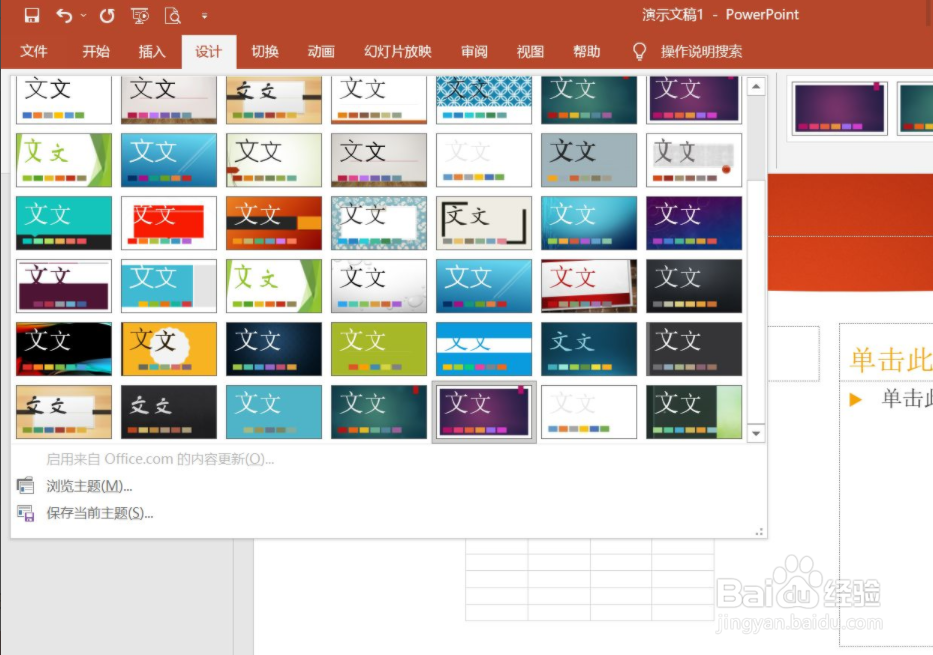Screen dimensions: 933x655
Task: Choose 保存当前主题(S)... option
Action: 100,513
